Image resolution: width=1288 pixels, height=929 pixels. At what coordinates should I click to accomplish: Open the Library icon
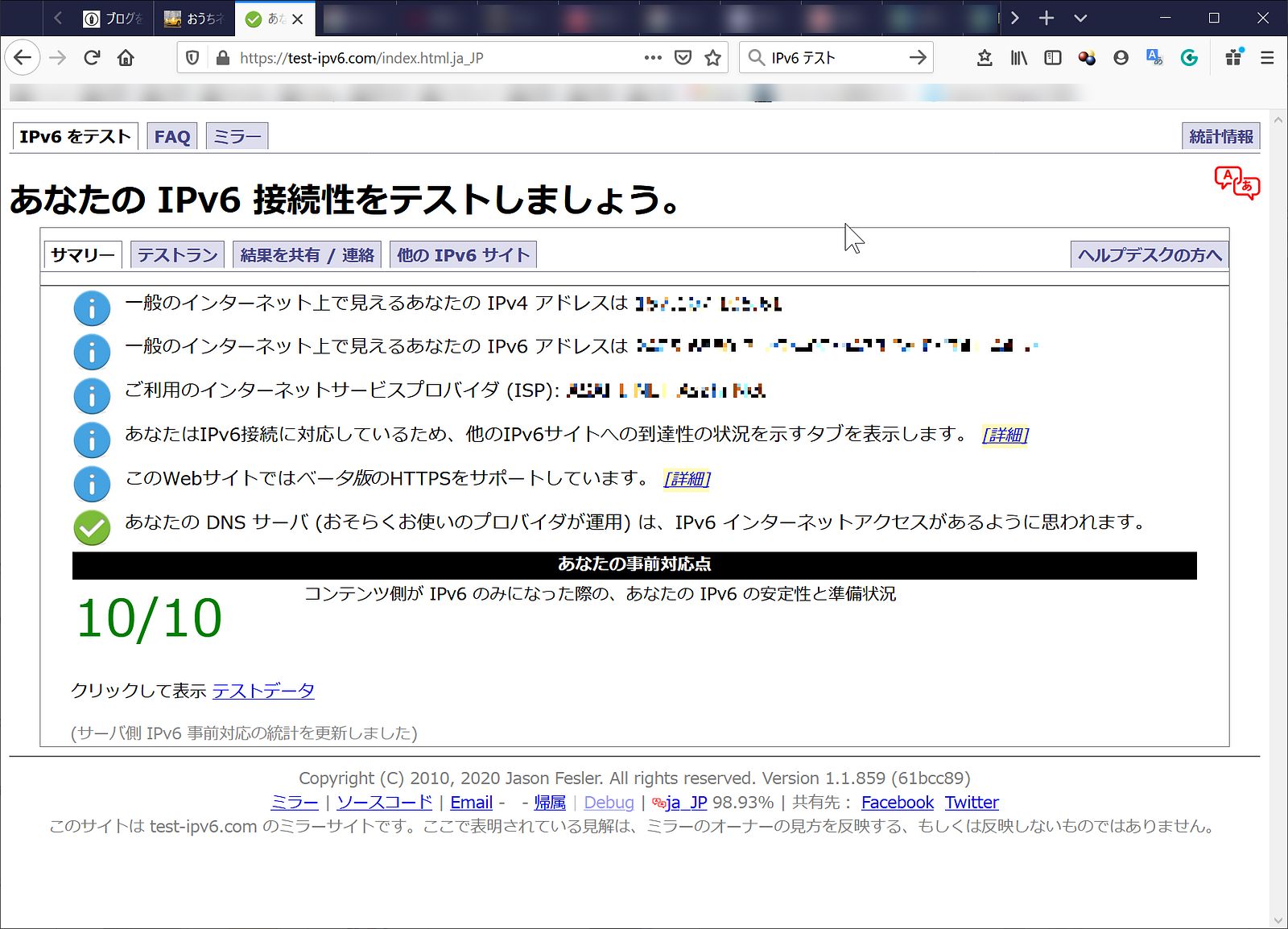click(1019, 58)
